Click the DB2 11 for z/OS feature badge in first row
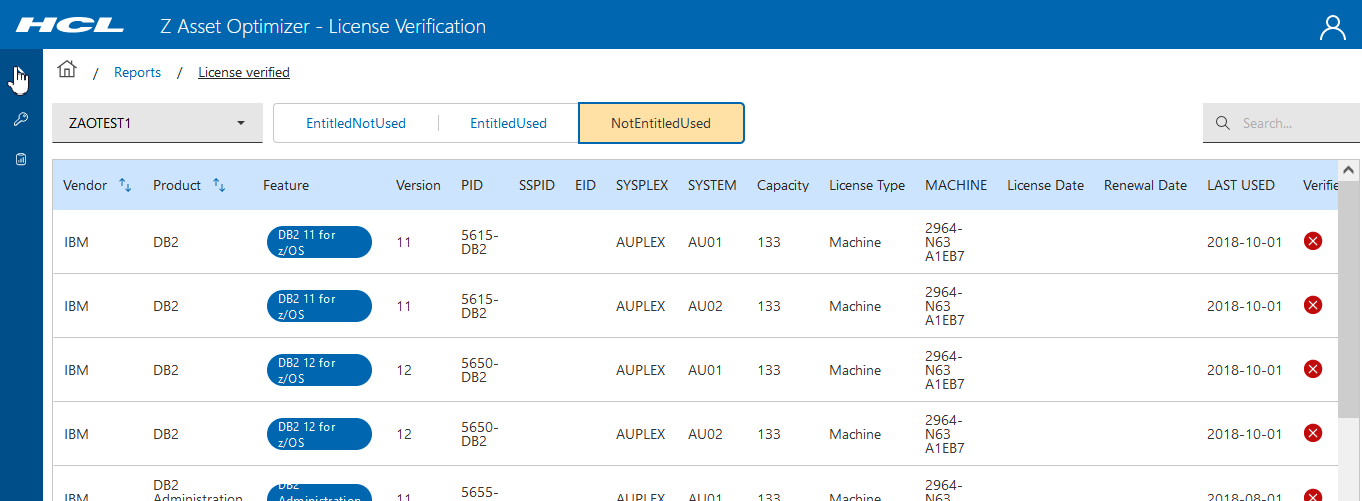Screen dimensions: 1362x501 319,242
